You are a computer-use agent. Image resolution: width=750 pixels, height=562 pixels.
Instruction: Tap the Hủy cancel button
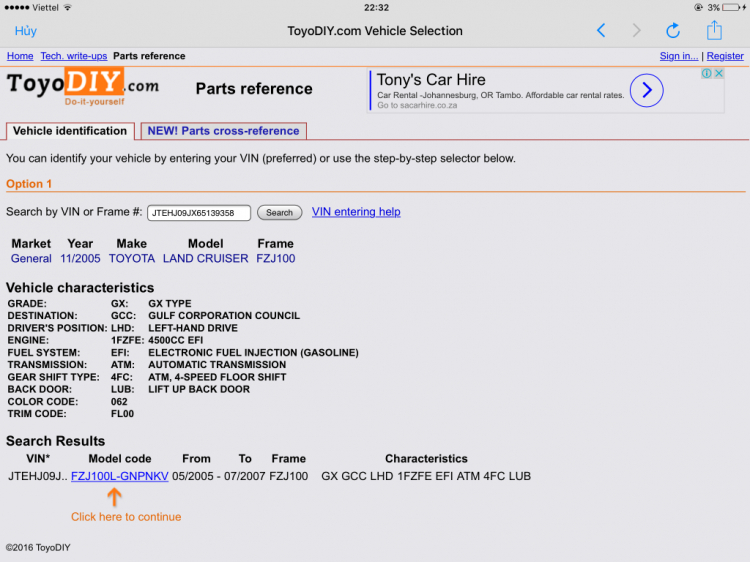coord(25,31)
